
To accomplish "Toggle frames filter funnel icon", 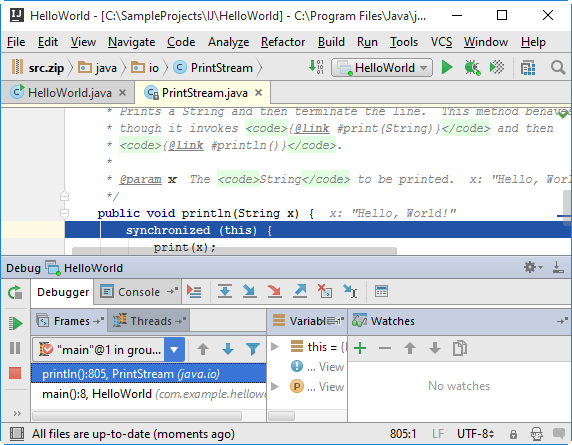I will [x=252, y=349].
